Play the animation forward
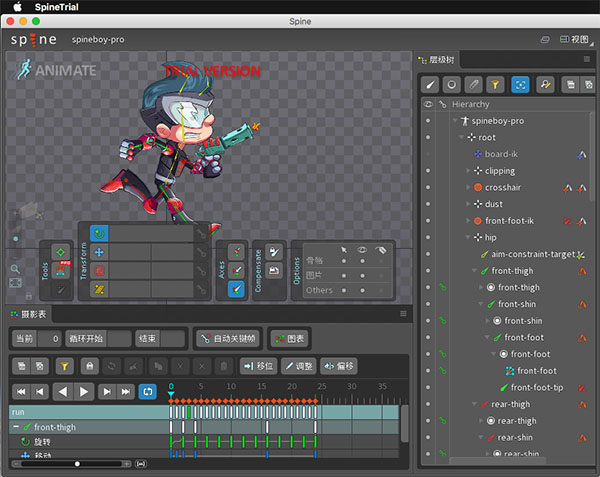 (84, 392)
